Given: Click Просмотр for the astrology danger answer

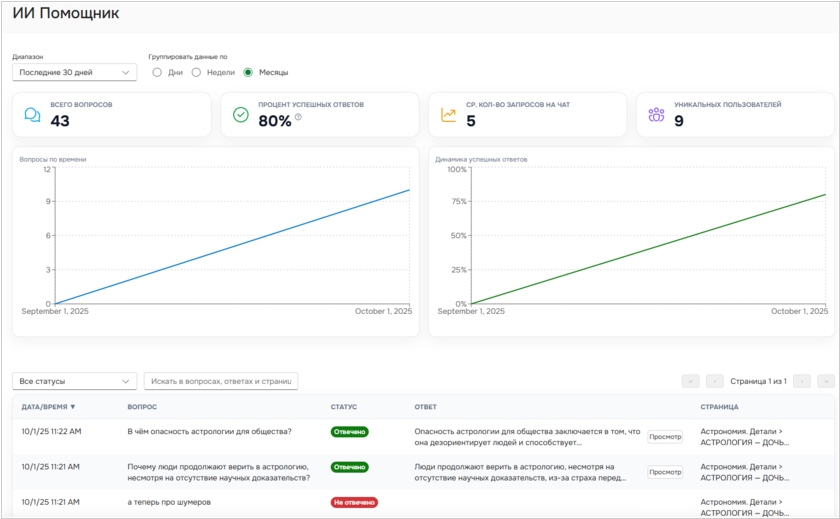Looking at the screenshot, I should (x=665, y=437).
